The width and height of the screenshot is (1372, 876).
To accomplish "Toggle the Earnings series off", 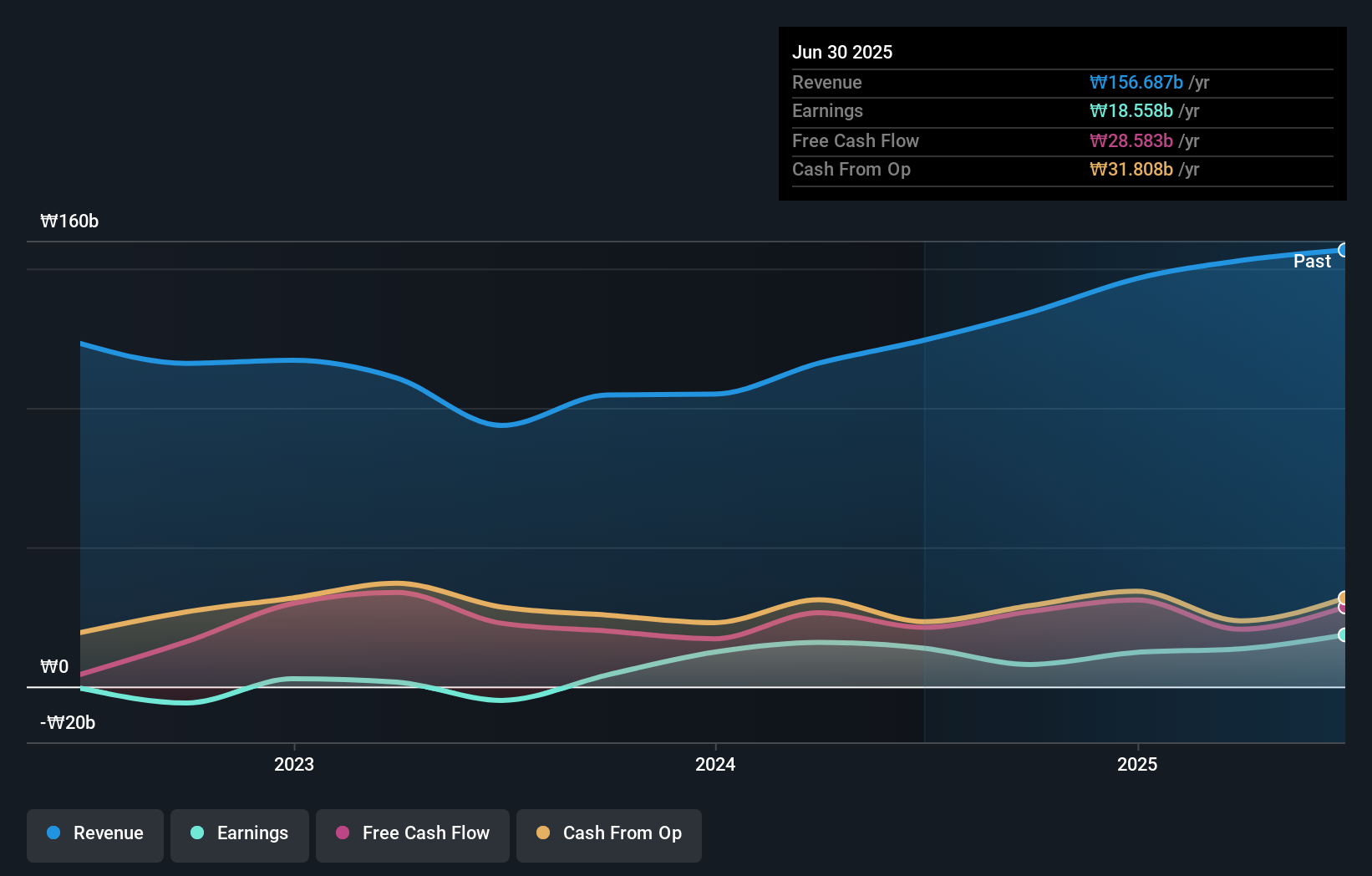I will click(239, 834).
